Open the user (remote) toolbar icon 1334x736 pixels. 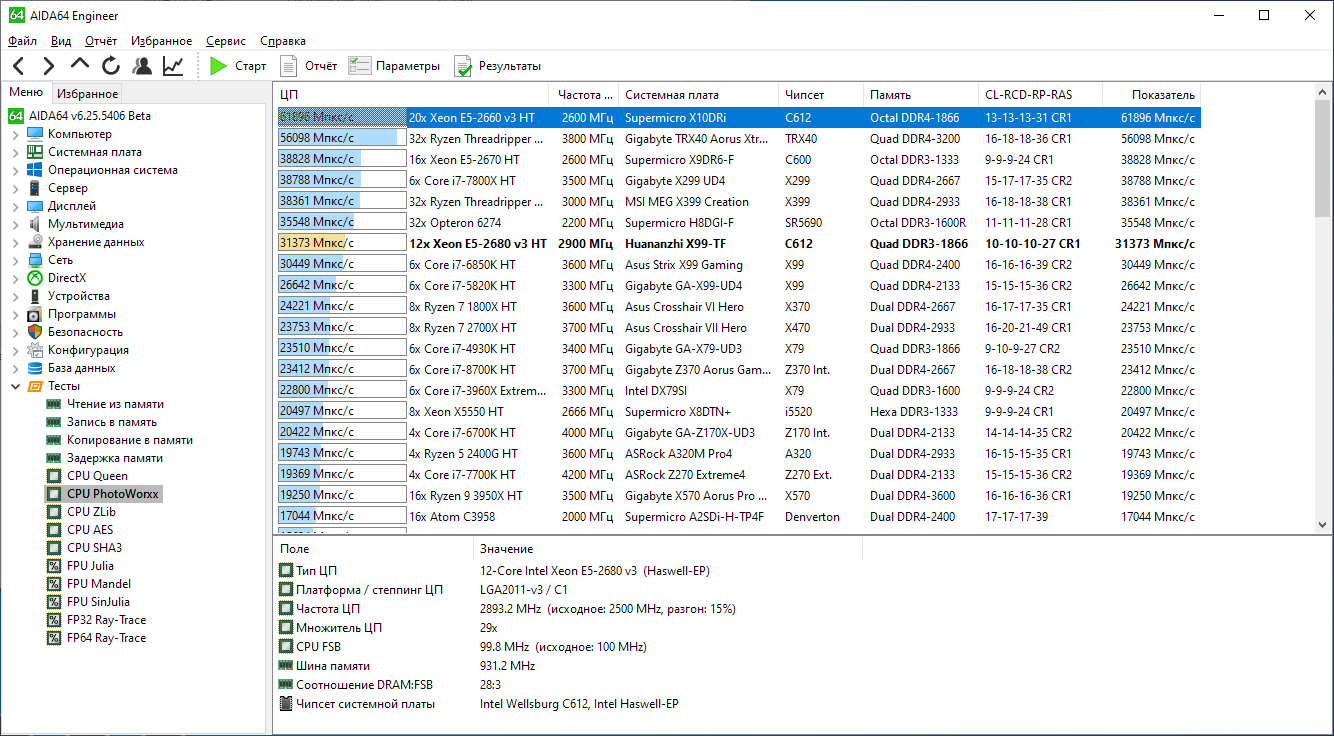(142, 66)
